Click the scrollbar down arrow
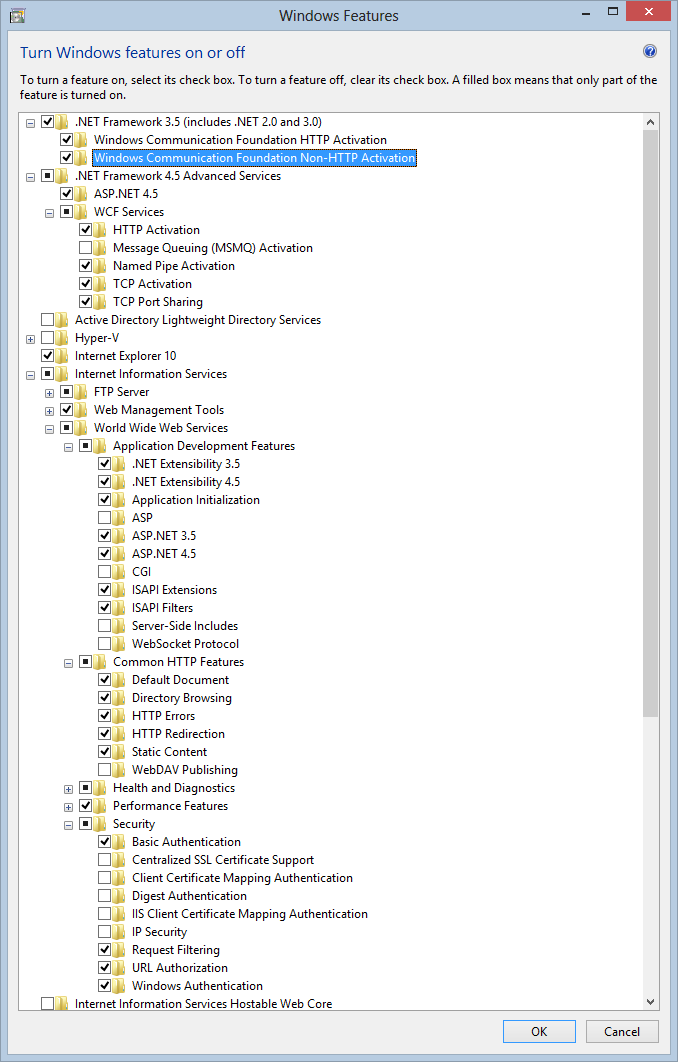 [x=650, y=1001]
